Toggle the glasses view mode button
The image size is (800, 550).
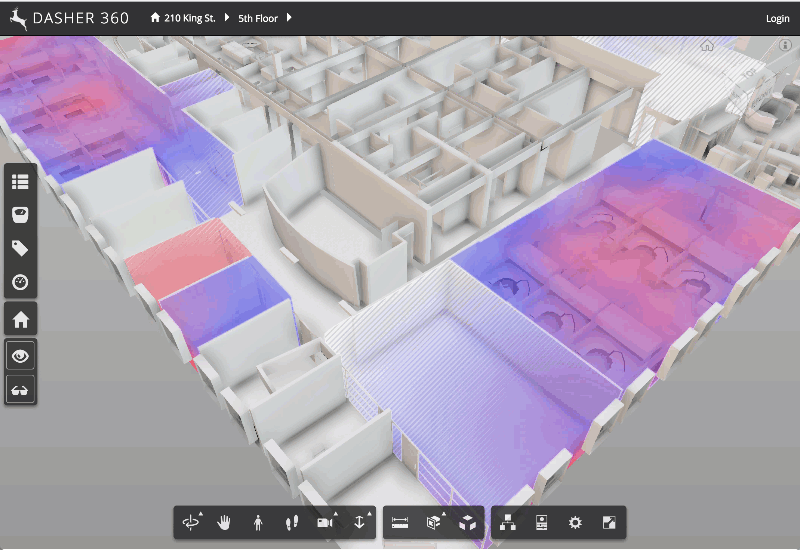(20, 389)
